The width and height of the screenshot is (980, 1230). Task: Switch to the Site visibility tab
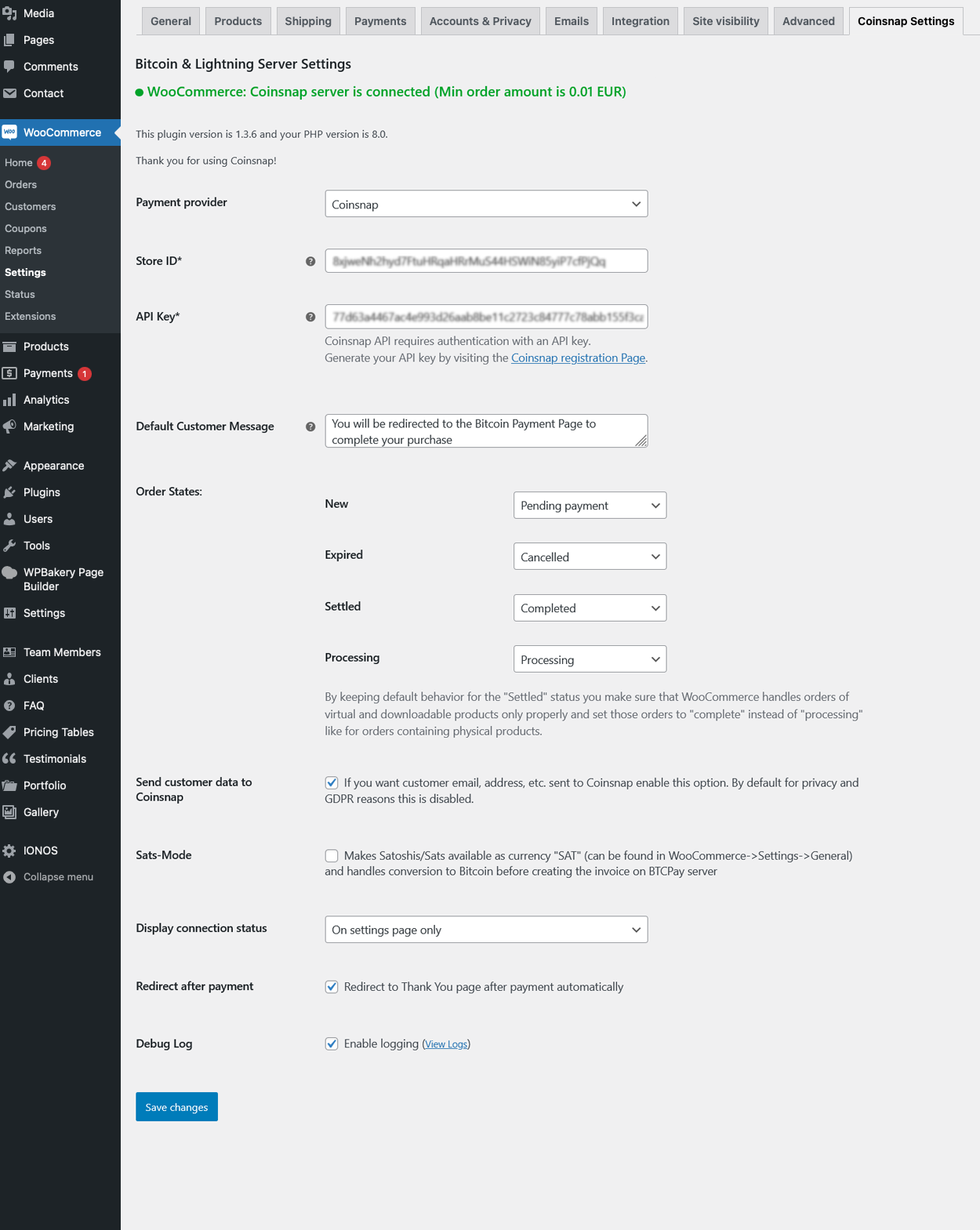point(726,21)
